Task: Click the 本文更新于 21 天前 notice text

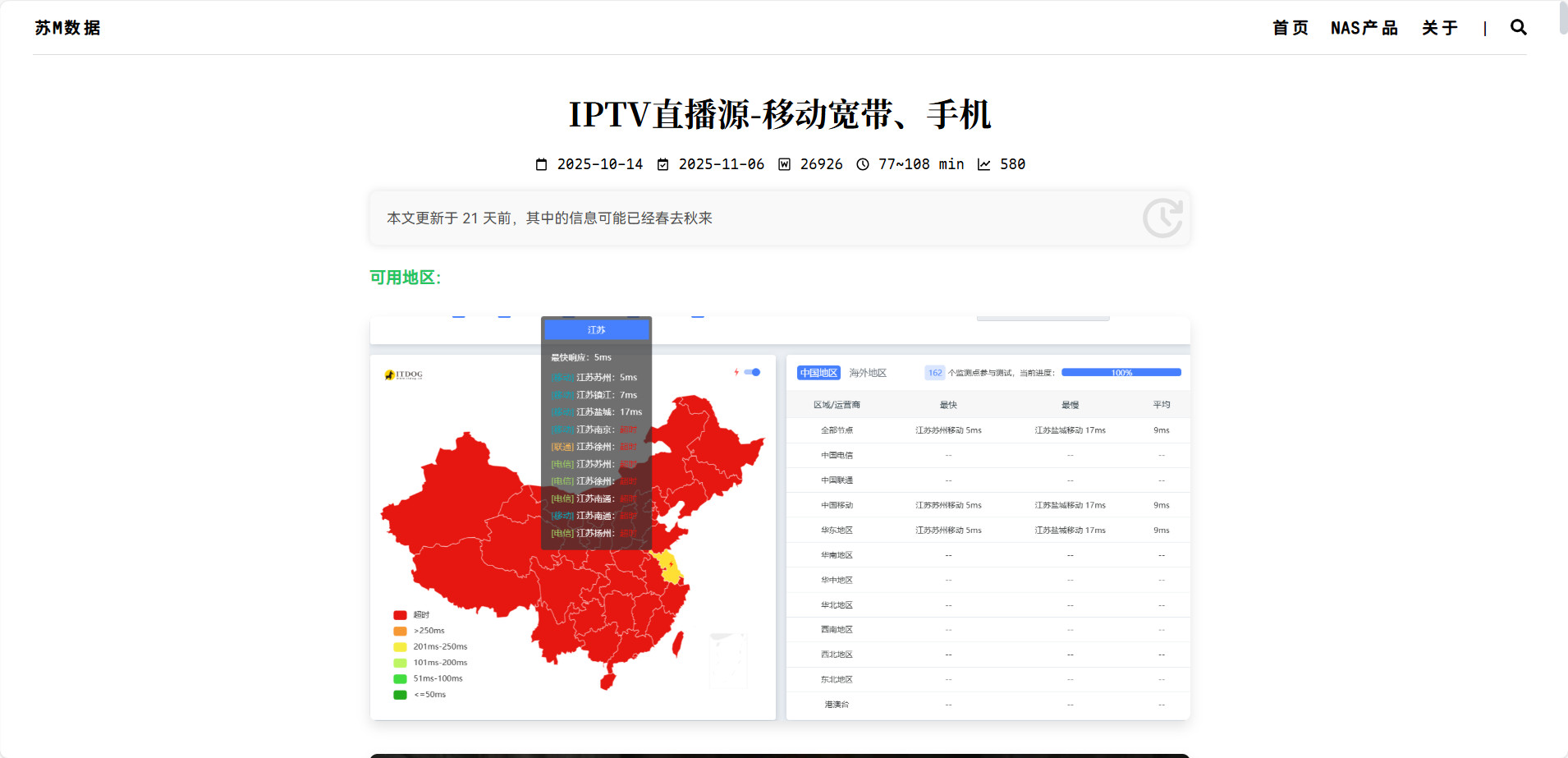Action: pyautogui.click(x=550, y=218)
